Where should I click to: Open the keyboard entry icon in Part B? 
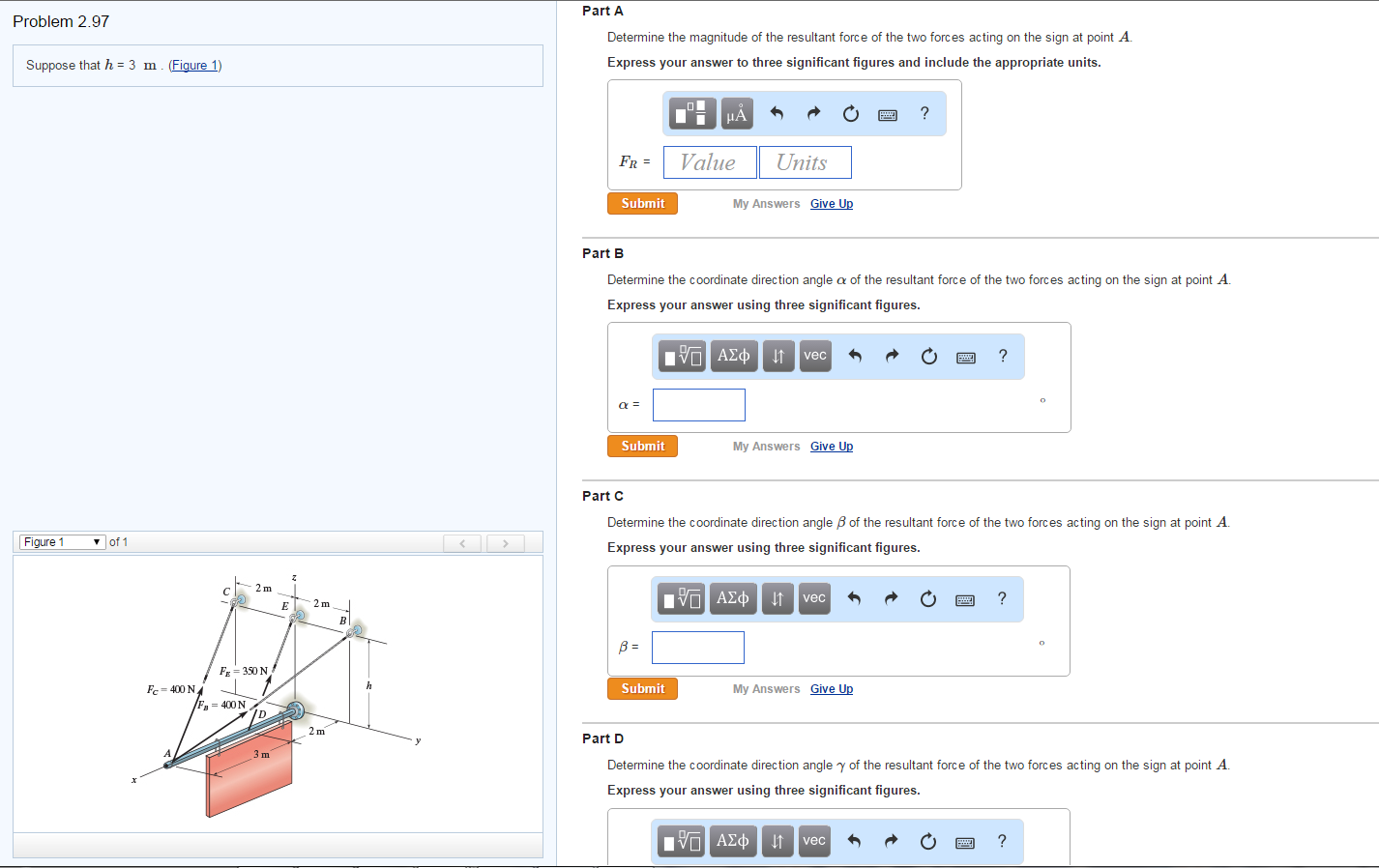[x=965, y=356]
